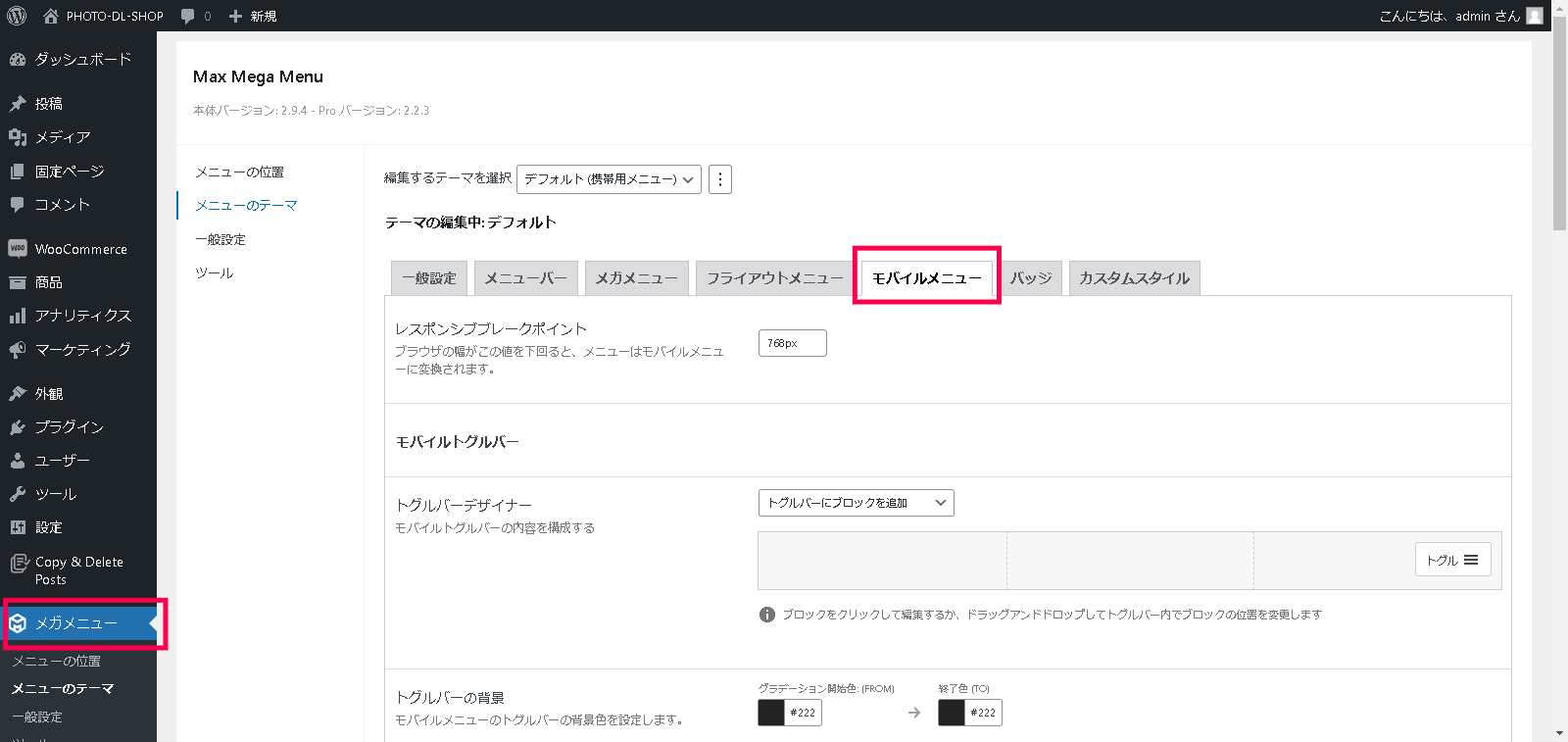Click the 設定 sliders icon

point(18,527)
